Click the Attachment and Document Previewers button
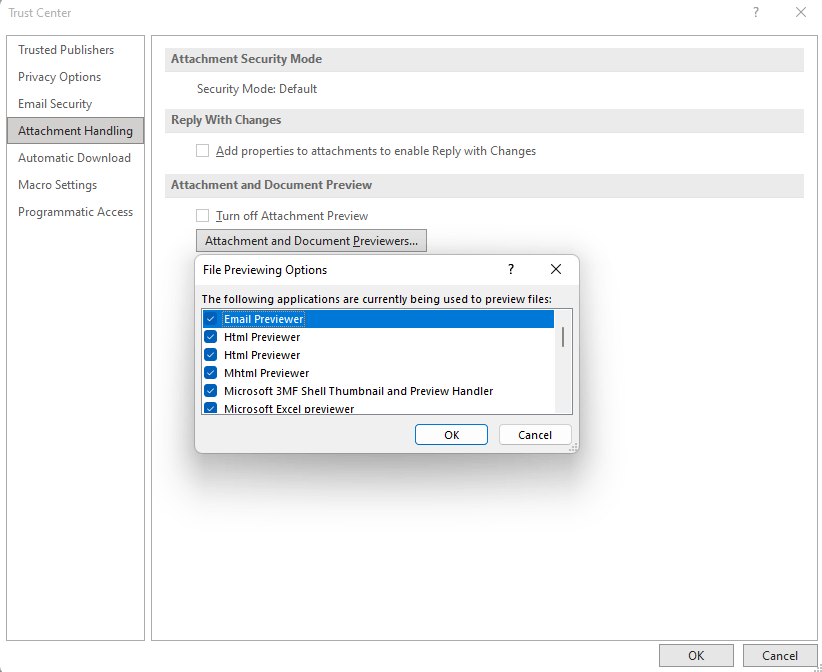This screenshot has height=672, width=822. pos(311,240)
